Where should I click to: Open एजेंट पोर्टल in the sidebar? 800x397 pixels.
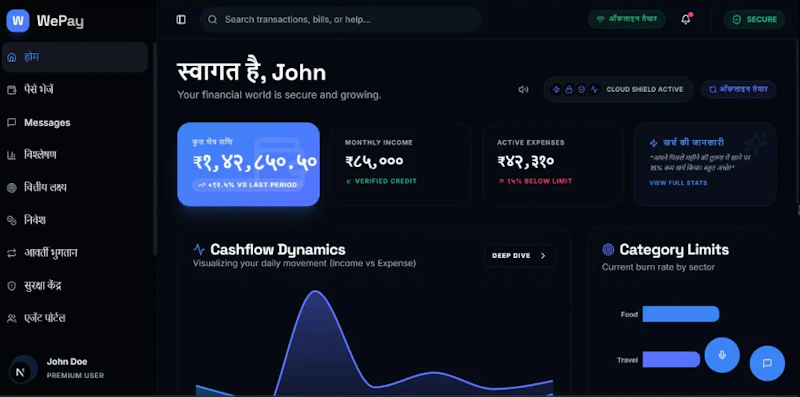click(x=75, y=318)
